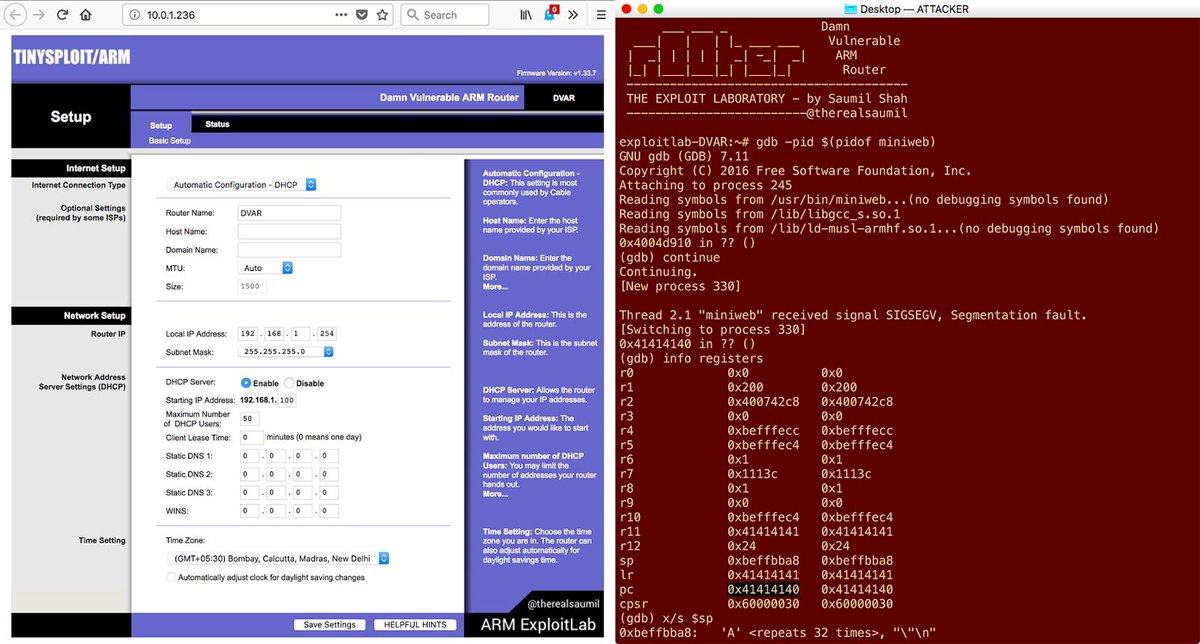This screenshot has height=644, width=1200.
Task: Click the DVAR header label
Action: (x=564, y=98)
